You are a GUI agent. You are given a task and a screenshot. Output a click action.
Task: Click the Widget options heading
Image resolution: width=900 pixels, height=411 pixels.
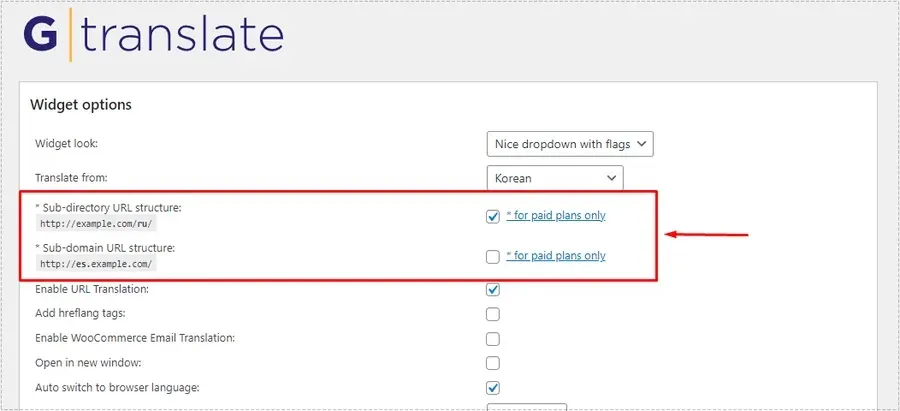80,104
